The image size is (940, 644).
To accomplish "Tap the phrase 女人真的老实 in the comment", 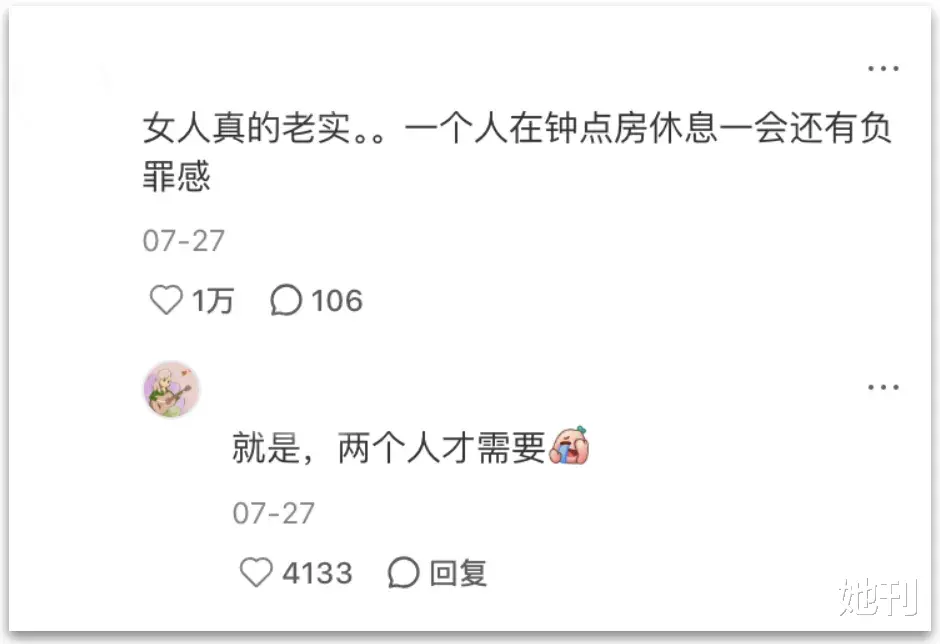I will (246, 128).
